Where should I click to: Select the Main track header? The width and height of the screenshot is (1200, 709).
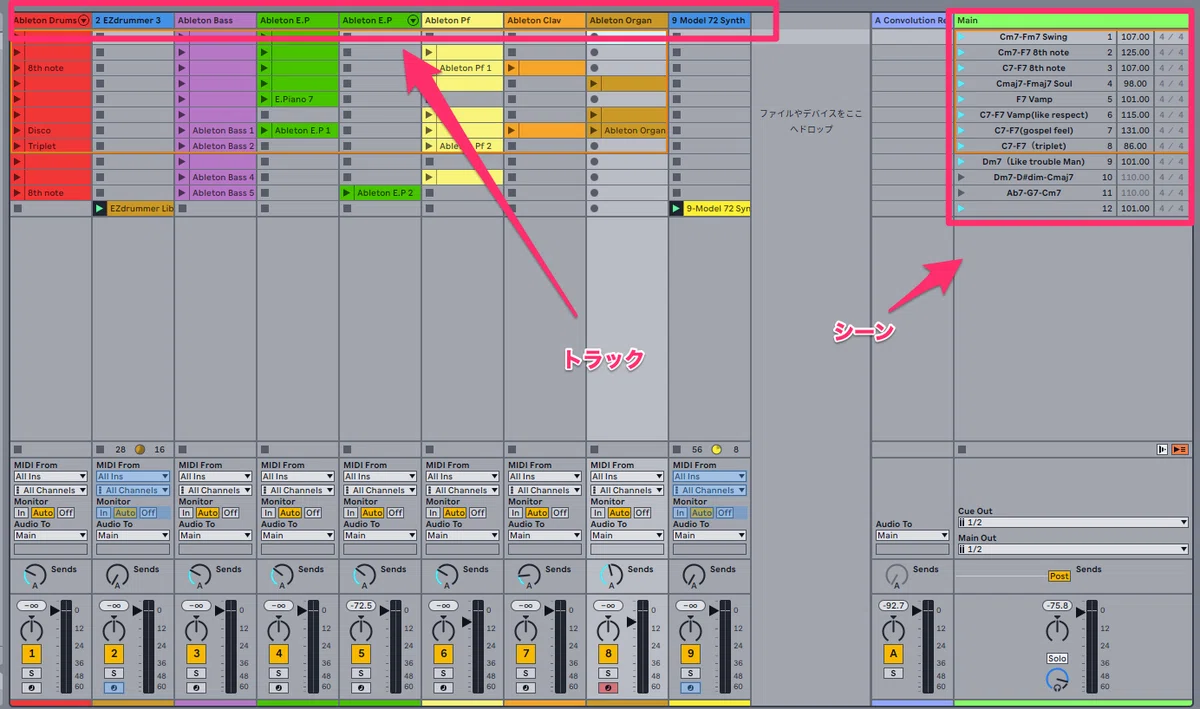tap(1072, 20)
